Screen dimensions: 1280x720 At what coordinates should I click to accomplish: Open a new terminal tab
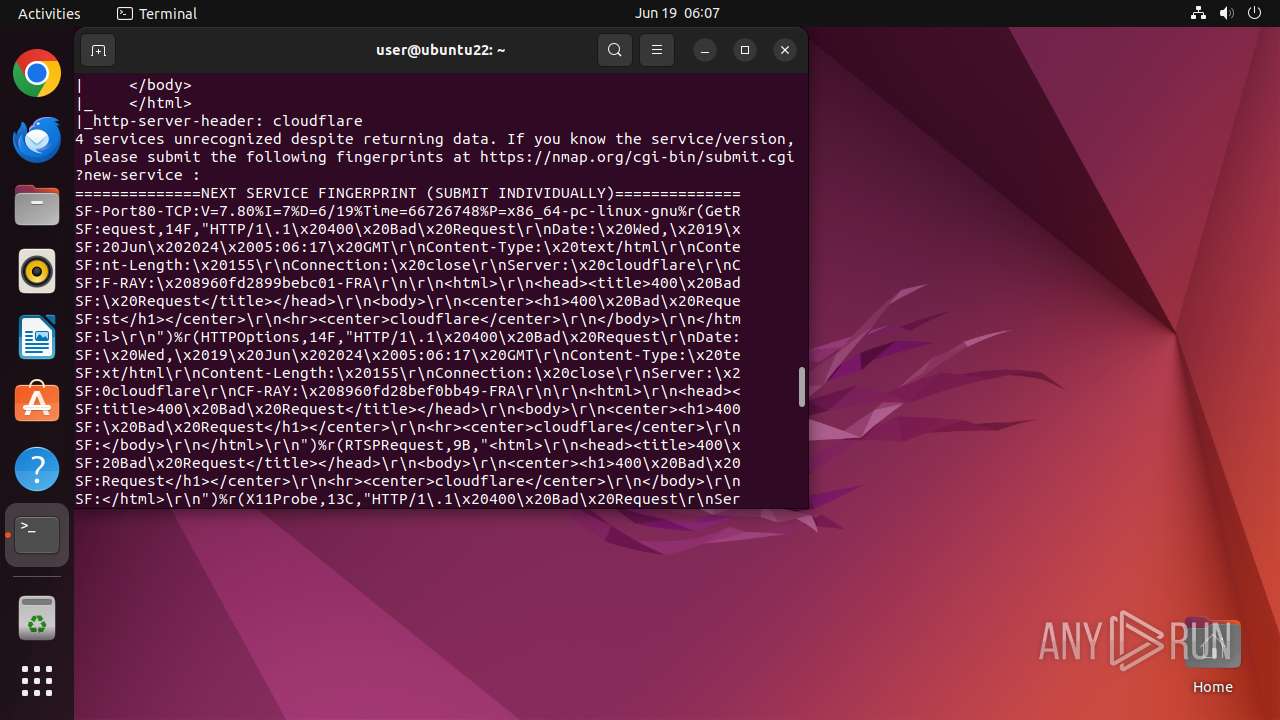[97, 50]
